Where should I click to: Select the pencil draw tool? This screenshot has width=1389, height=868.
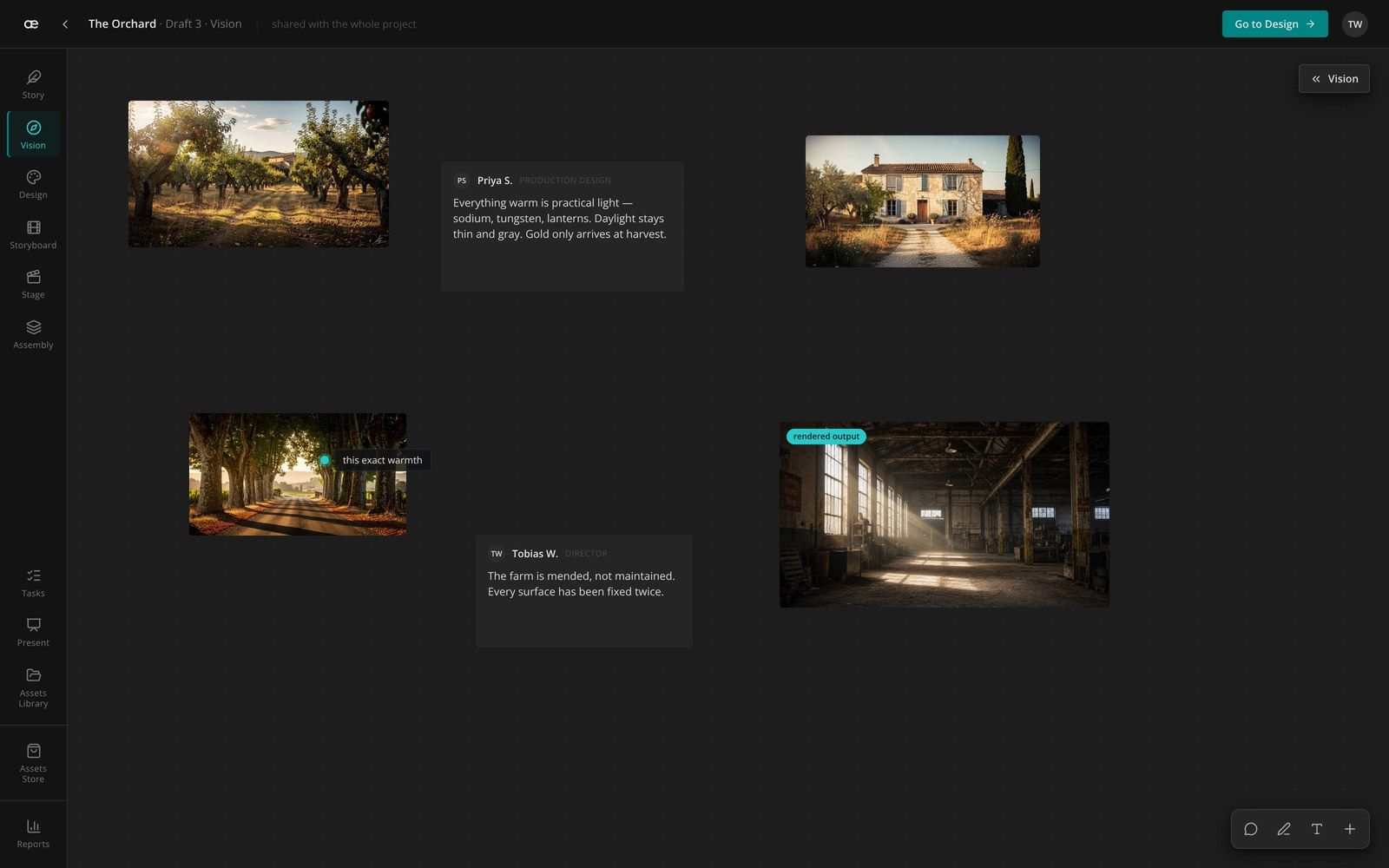pyautogui.click(x=1284, y=829)
